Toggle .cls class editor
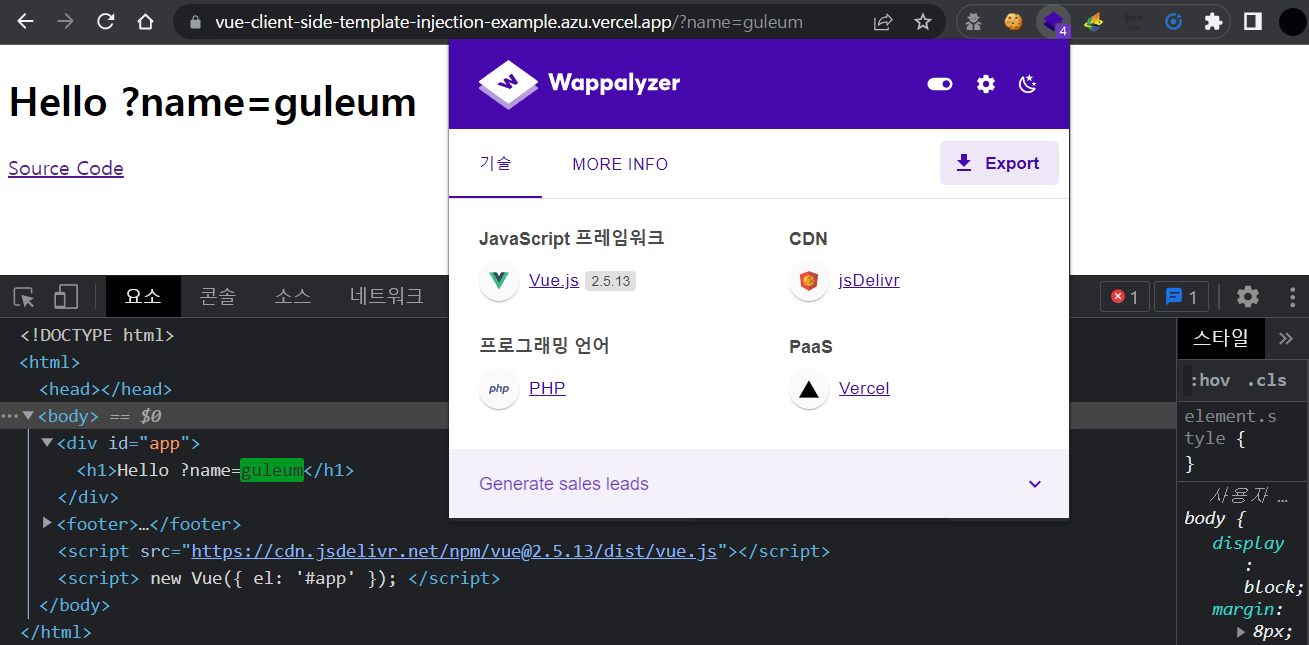Screen dimensions: 1309x645 pyautogui.click(x=1267, y=380)
